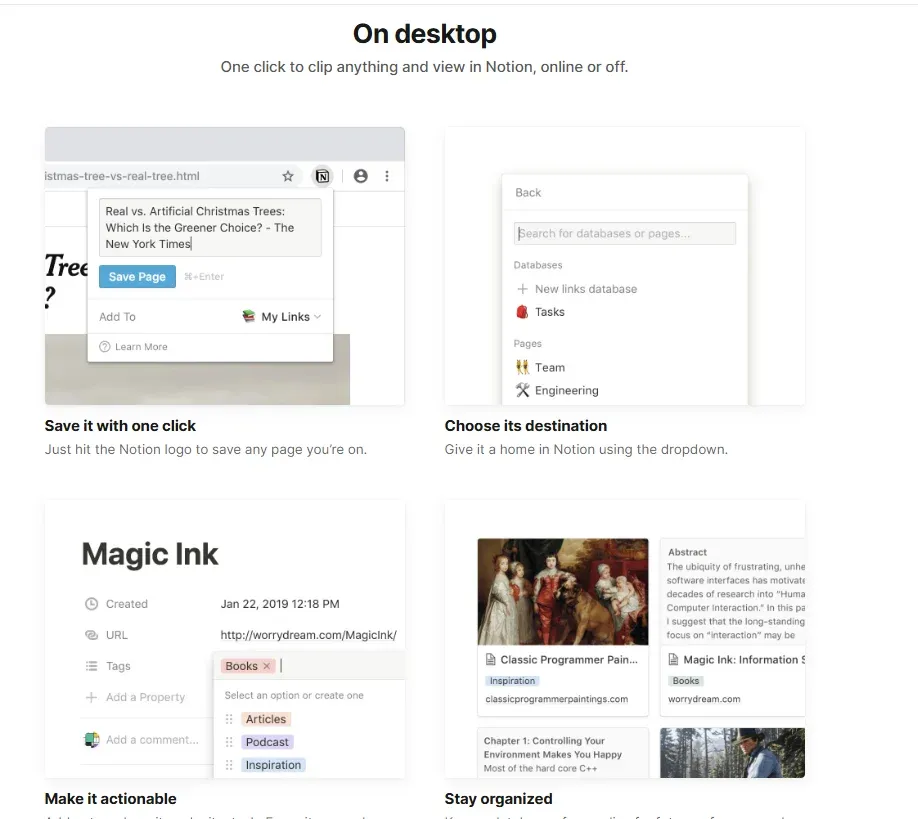Click the Notion web clipper extension icon
This screenshot has width=918, height=819.
pyautogui.click(x=322, y=176)
